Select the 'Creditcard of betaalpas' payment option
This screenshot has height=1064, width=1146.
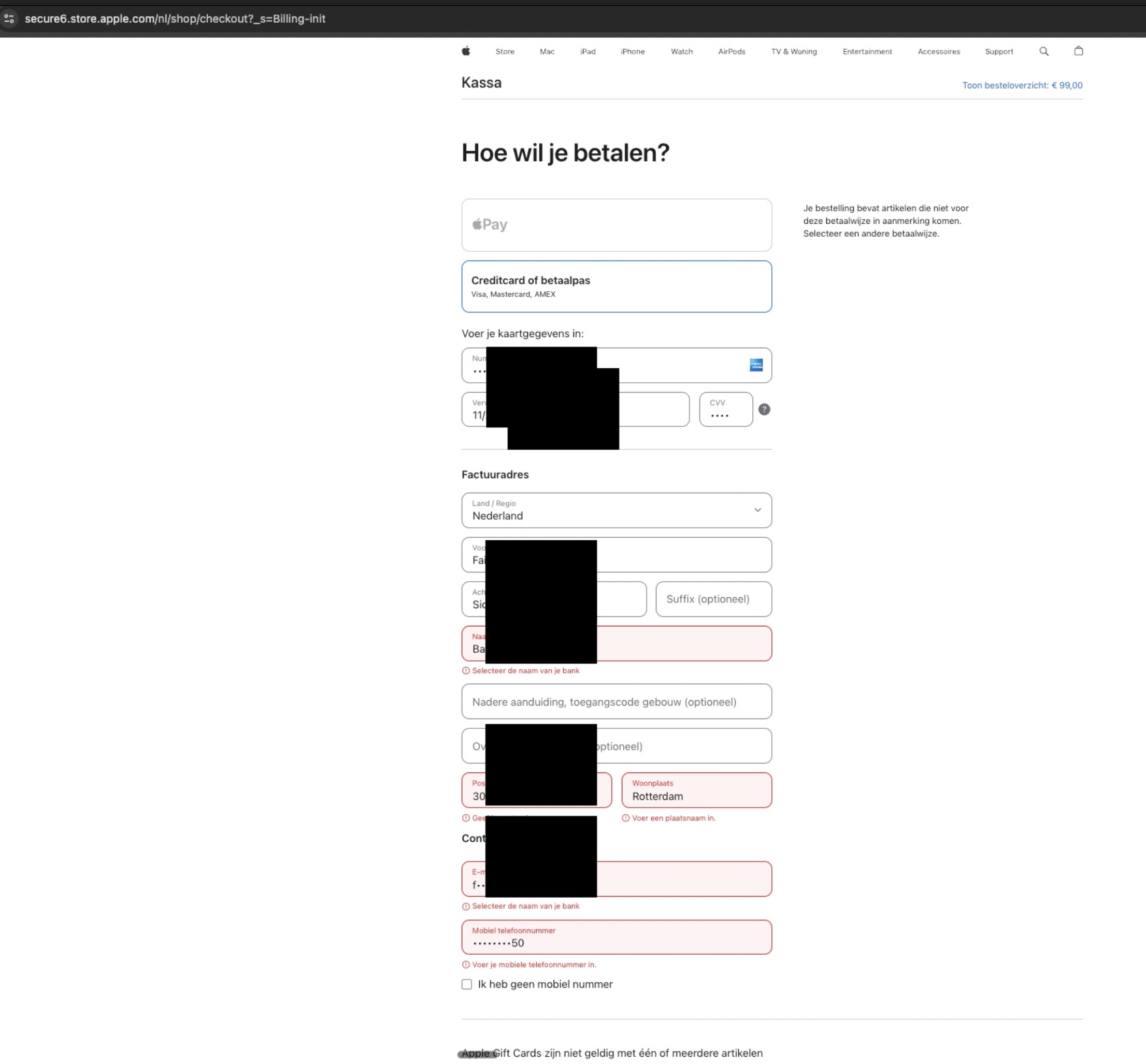(616, 286)
